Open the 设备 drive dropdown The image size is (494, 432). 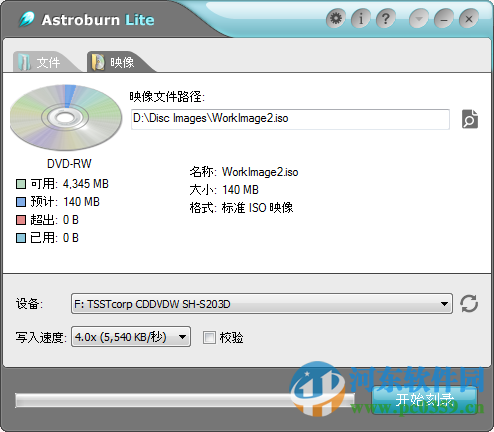[262, 304]
